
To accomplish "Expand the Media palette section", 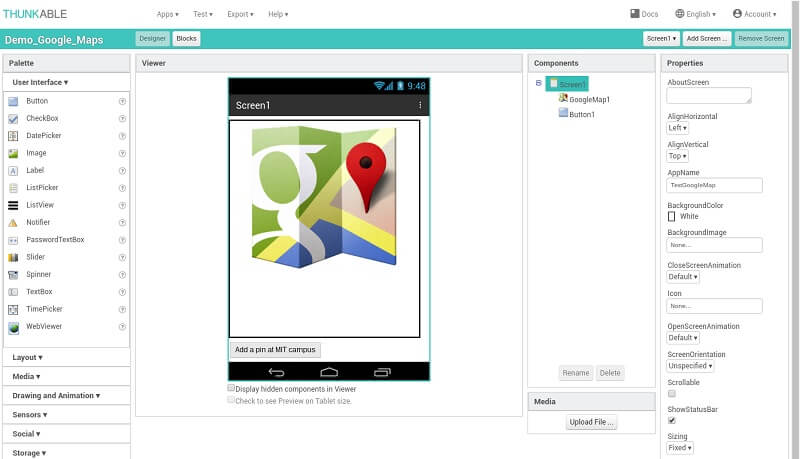I will (x=26, y=376).
